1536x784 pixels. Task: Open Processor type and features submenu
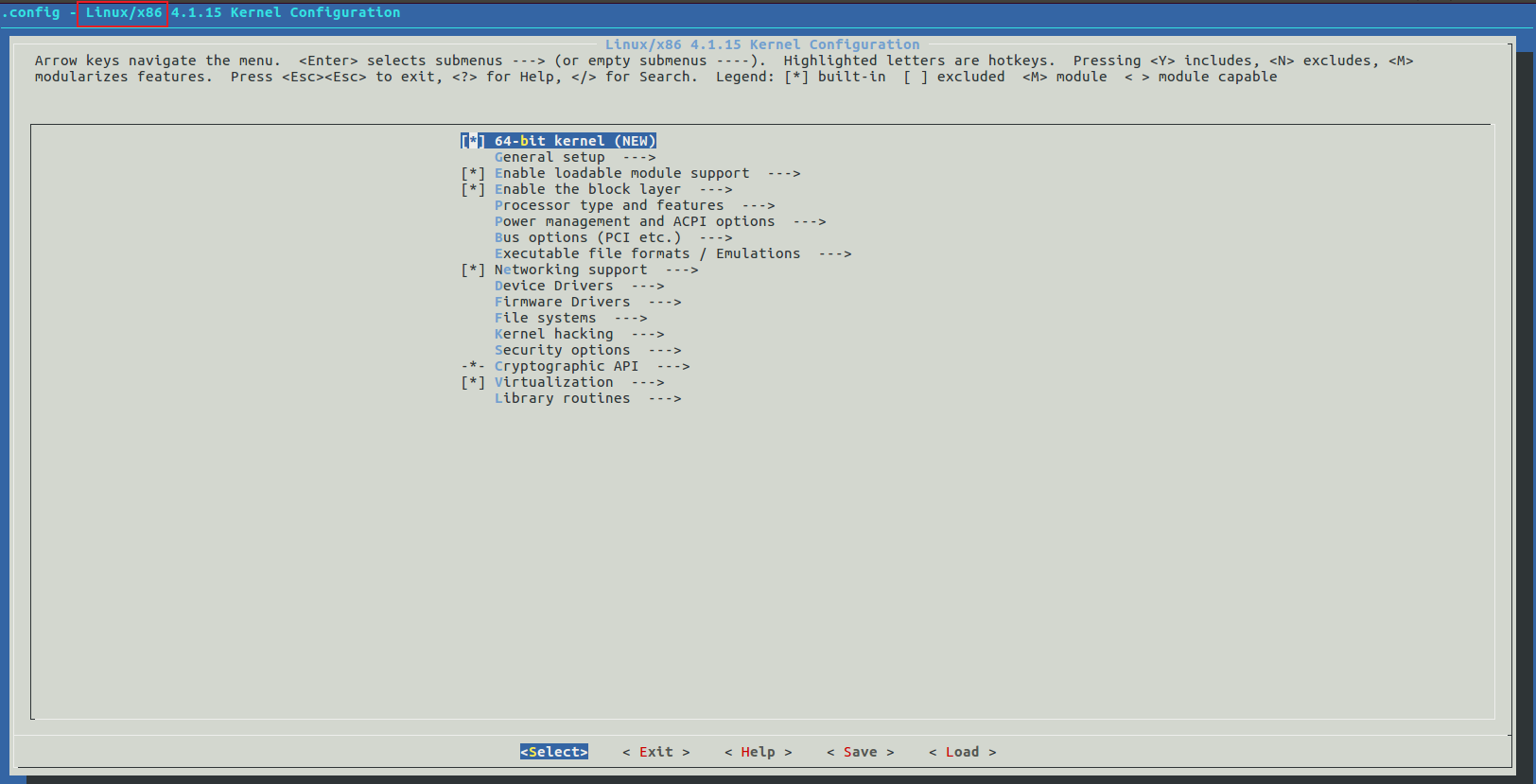(x=635, y=205)
